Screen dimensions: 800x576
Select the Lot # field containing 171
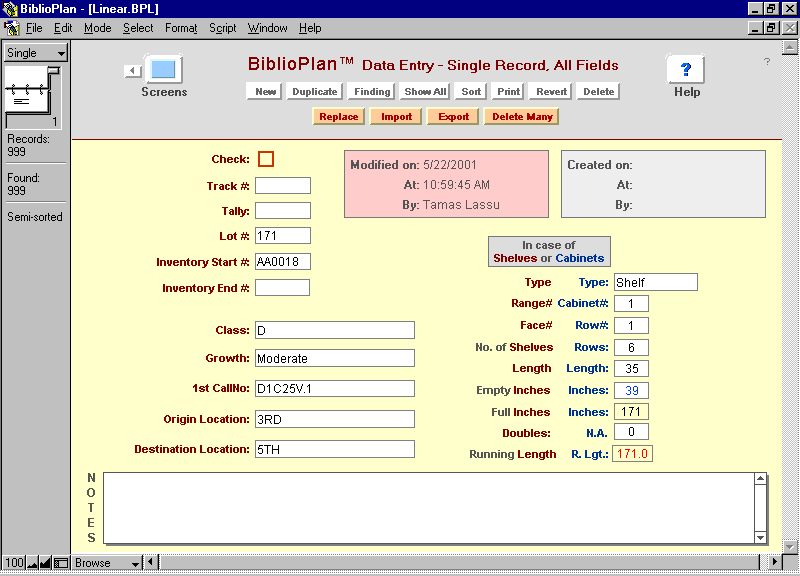[283, 236]
